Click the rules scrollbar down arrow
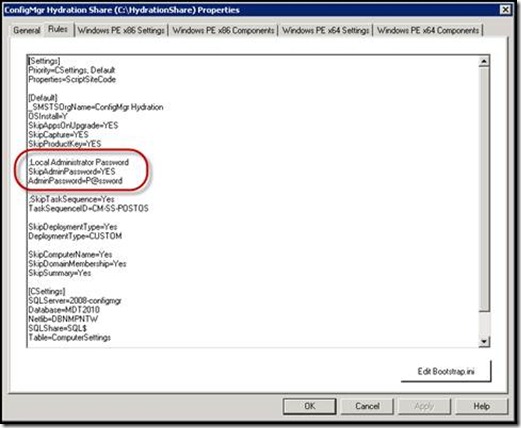 pos(484,341)
